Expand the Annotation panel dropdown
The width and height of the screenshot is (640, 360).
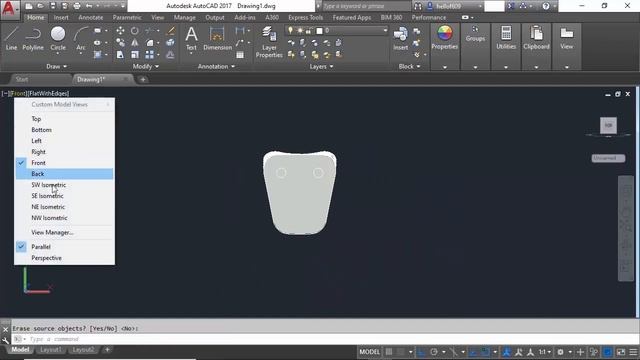point(216,66)
